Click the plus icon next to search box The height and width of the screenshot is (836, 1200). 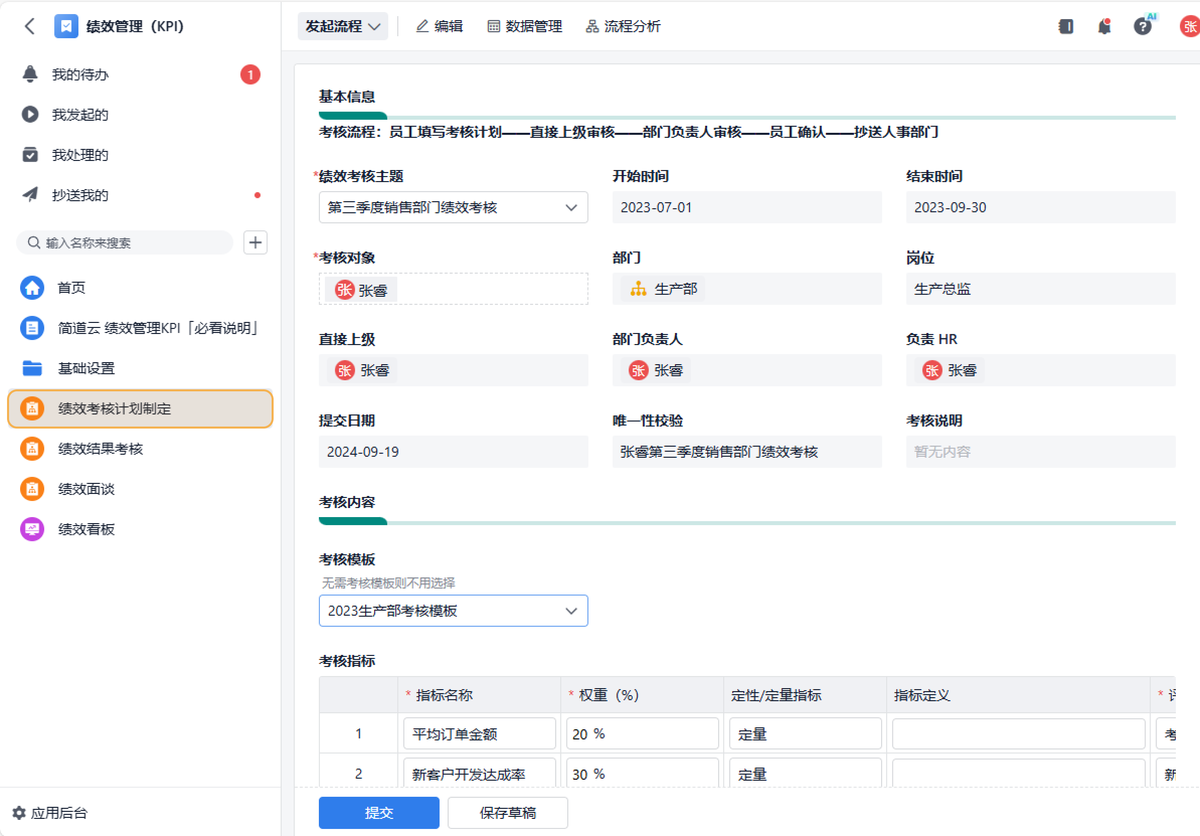[x=256, y=242]
